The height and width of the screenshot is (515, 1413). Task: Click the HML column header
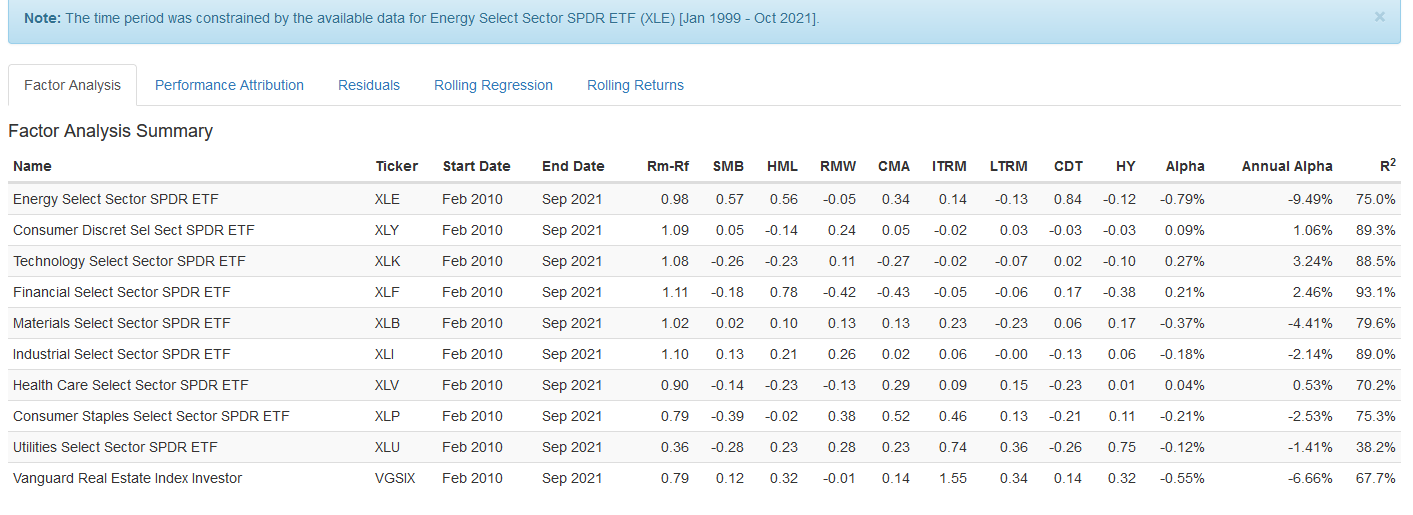[x=782, y=166]
